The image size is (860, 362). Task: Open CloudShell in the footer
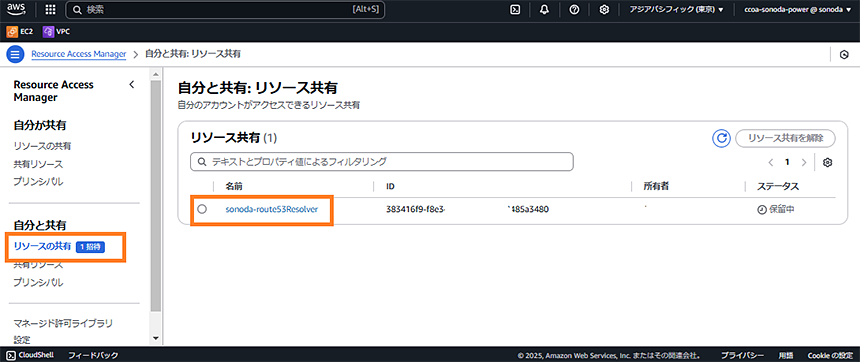click(31, 355)
